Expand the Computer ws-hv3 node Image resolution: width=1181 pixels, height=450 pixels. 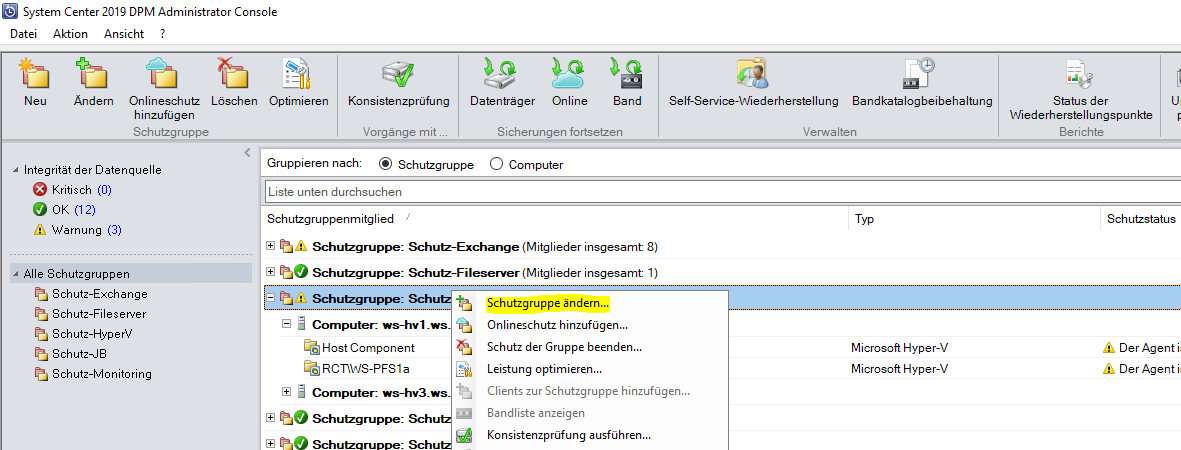286,391
